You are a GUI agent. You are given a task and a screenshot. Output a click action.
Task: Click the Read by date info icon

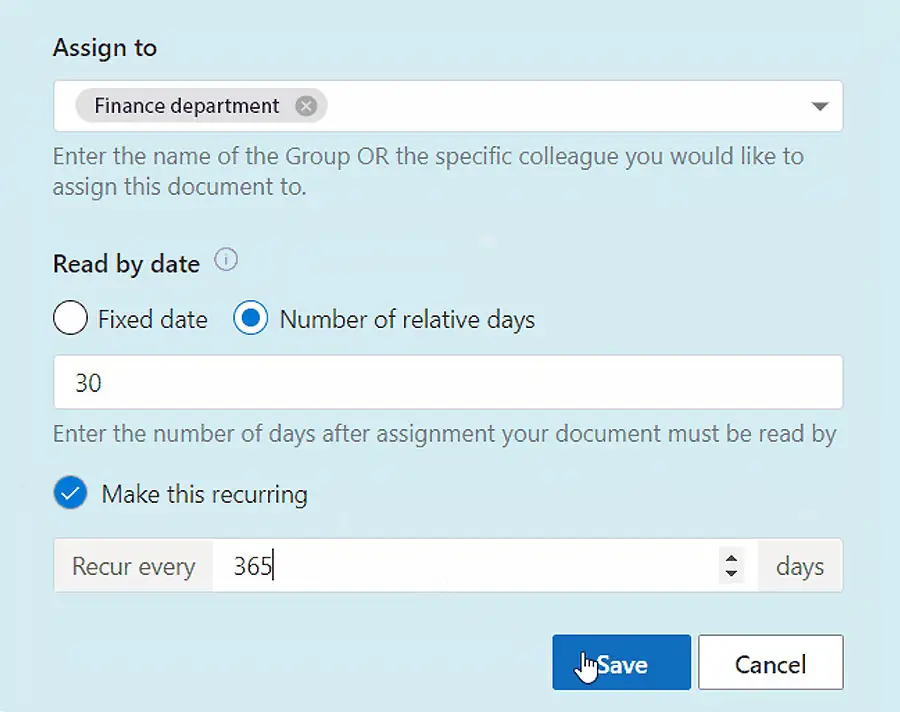(x=226, y=260)
